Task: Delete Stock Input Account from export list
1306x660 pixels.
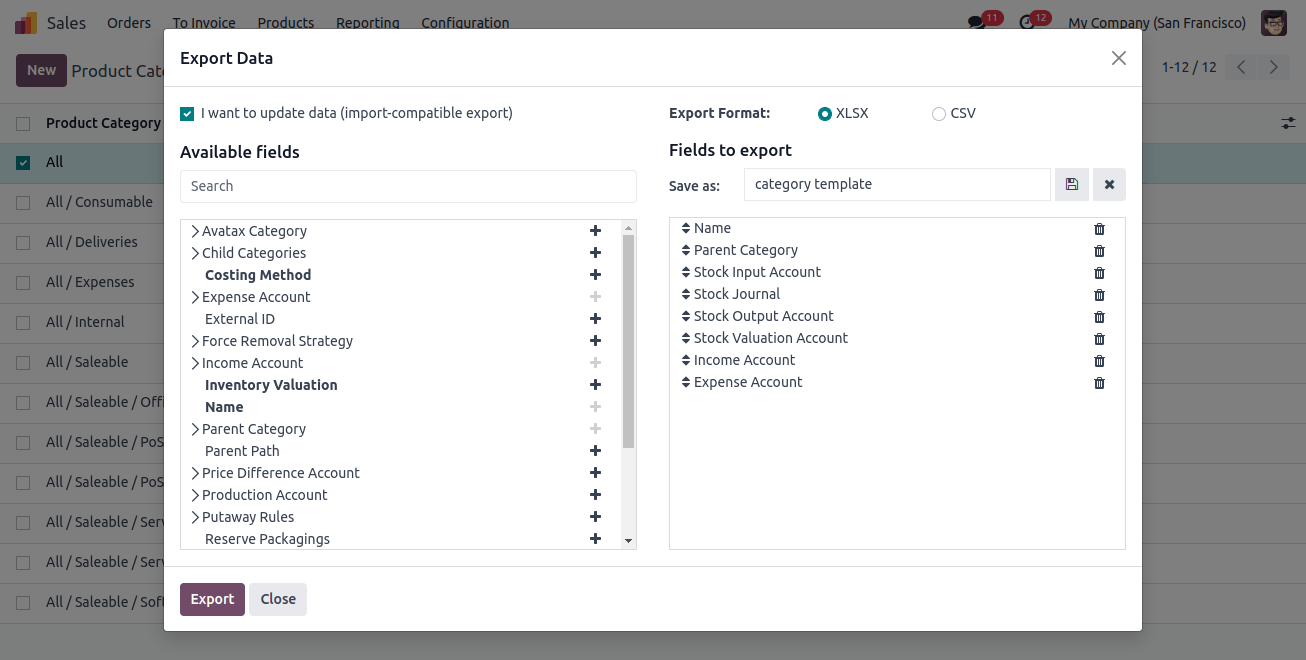Action: click(1099, 273)
